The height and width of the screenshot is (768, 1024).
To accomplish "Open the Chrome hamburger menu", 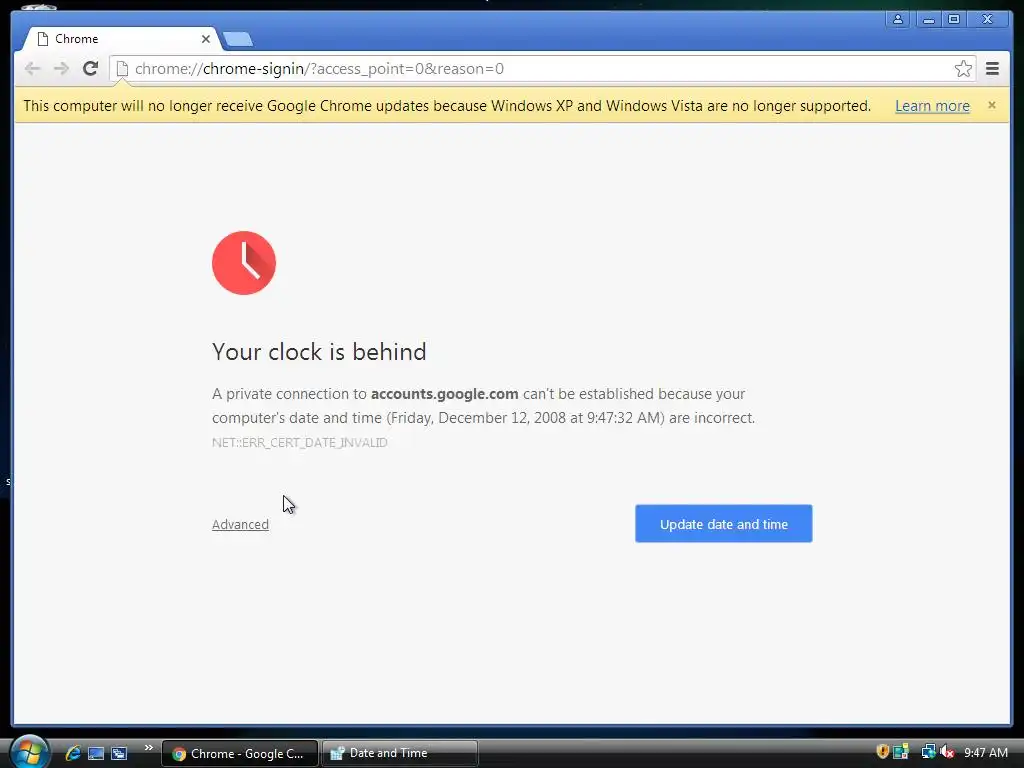I will [x=992, y=69].
